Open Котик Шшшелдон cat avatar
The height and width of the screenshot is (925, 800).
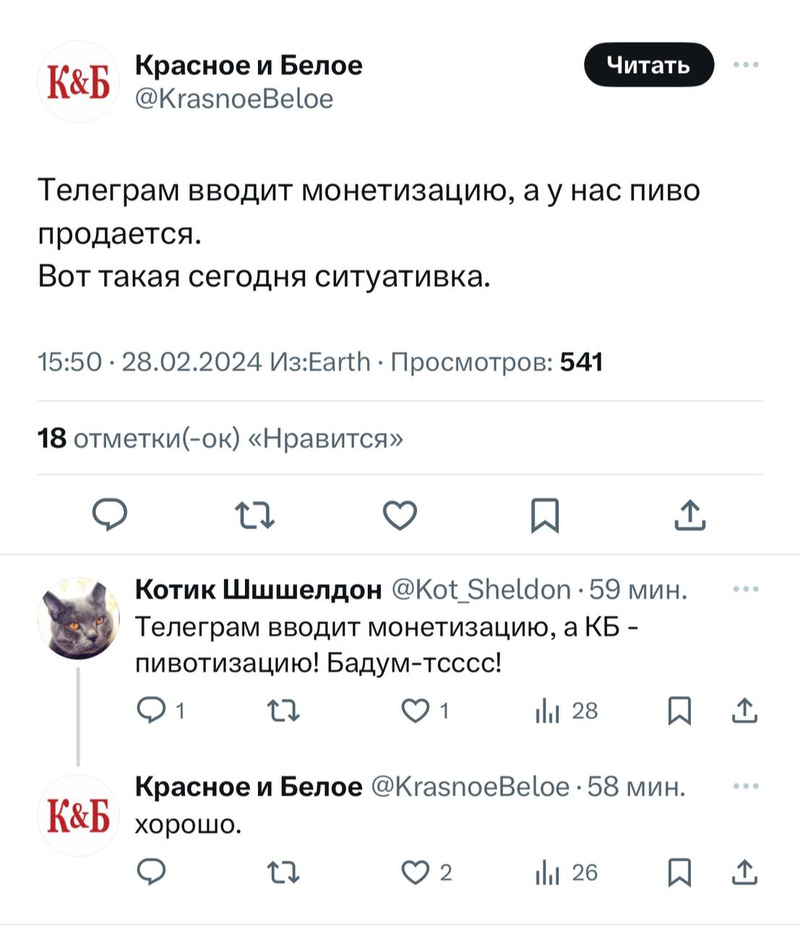click(78, 617)
